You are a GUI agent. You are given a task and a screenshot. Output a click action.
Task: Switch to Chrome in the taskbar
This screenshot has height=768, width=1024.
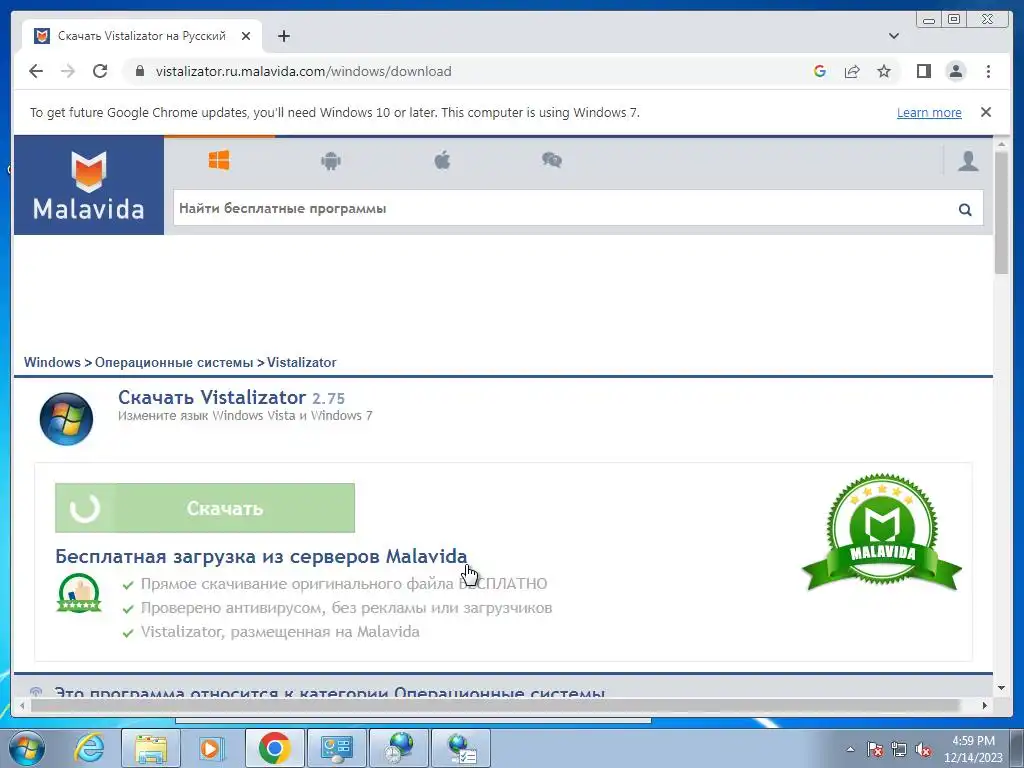click(274, 748)
